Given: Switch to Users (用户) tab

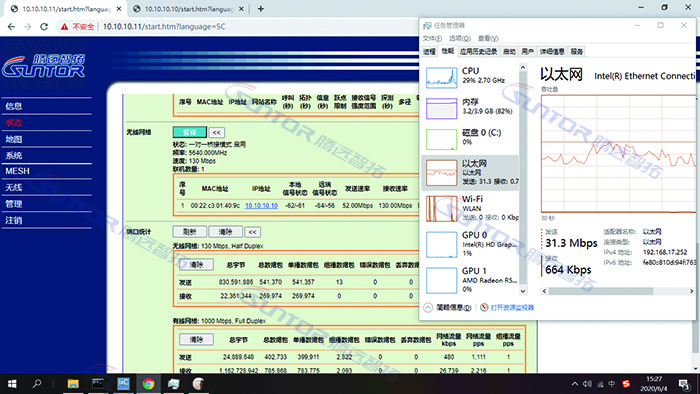Looking at the screenshot, I should 528,52.
